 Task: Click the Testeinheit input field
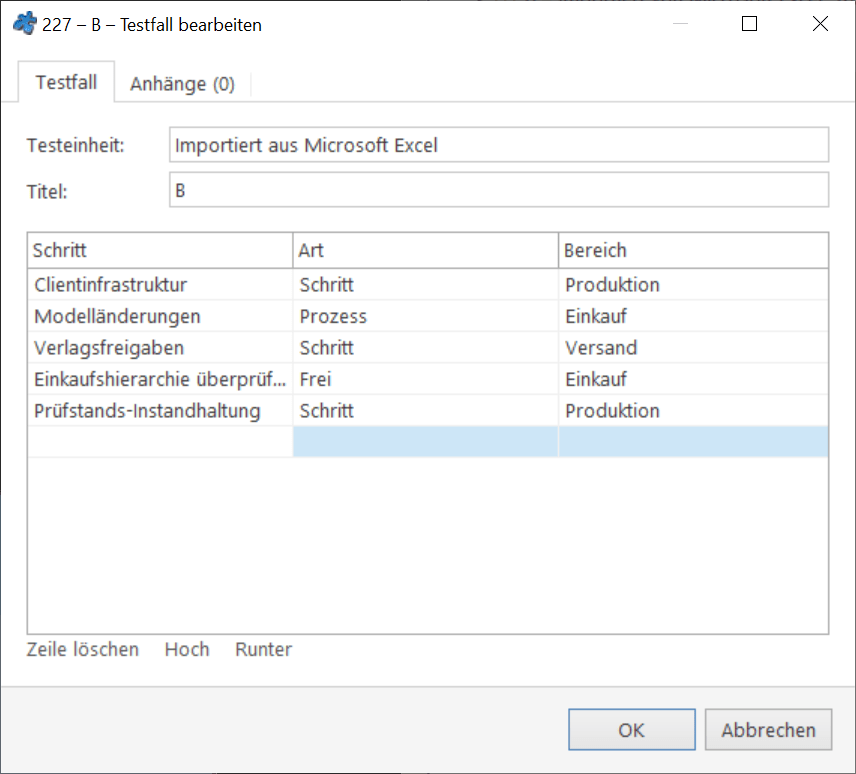point(499,145)
